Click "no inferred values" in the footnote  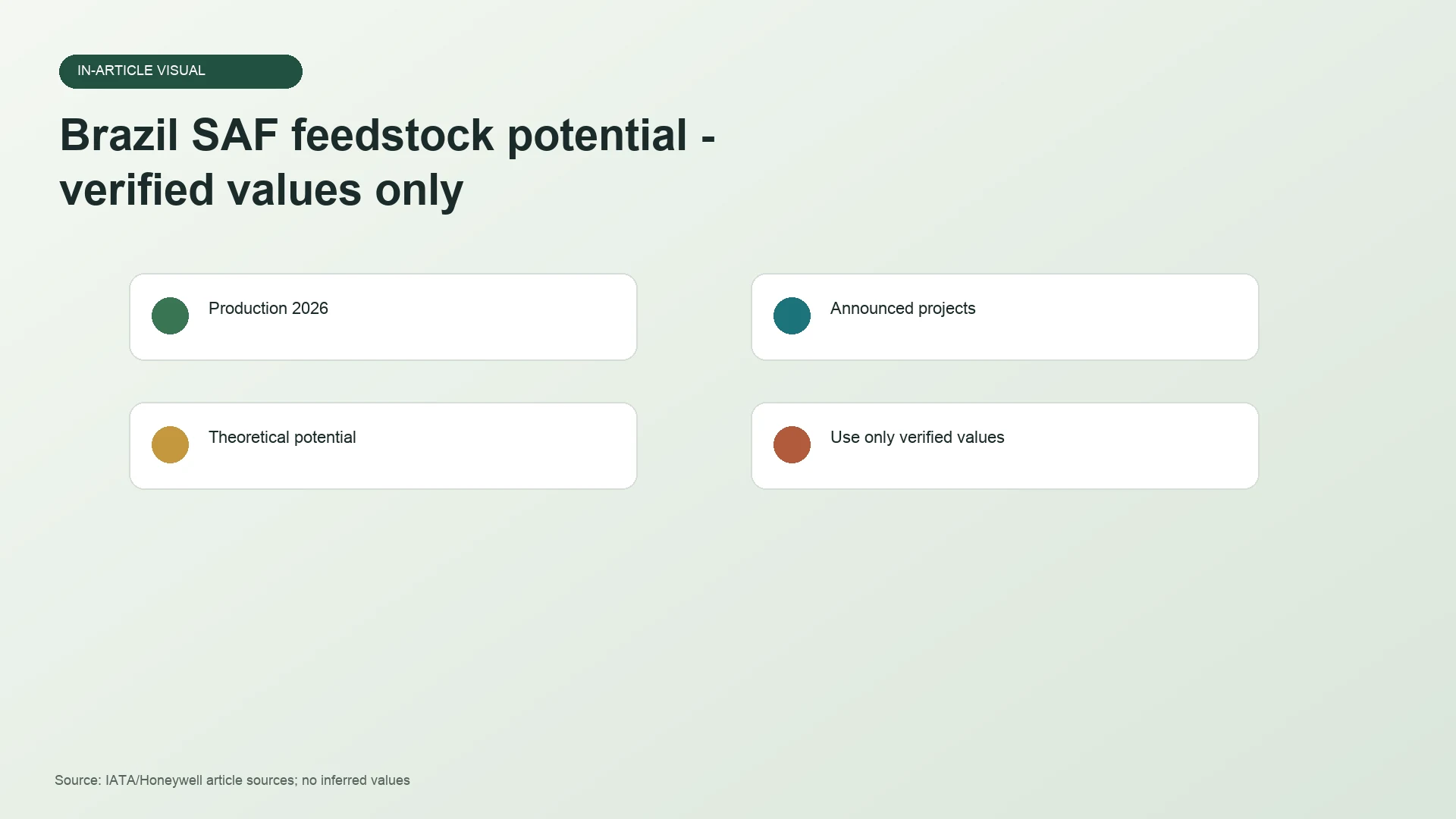point(356,780)
